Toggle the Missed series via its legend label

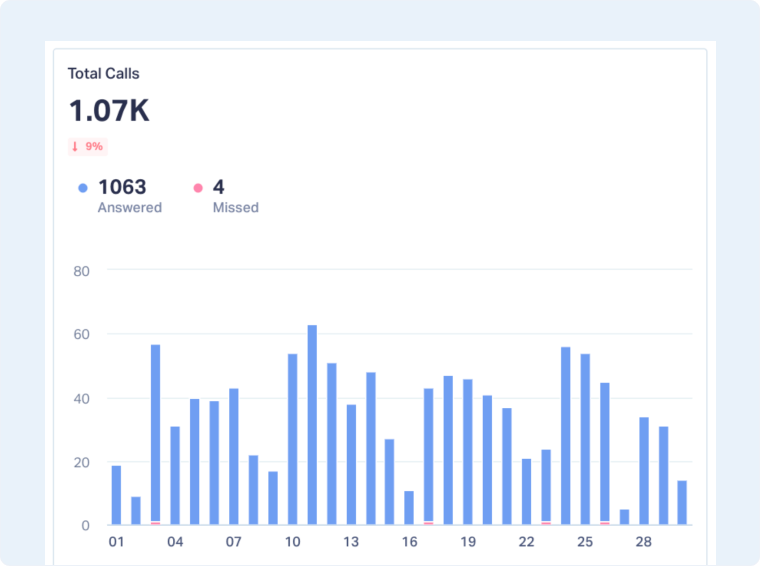coord(235,208)
